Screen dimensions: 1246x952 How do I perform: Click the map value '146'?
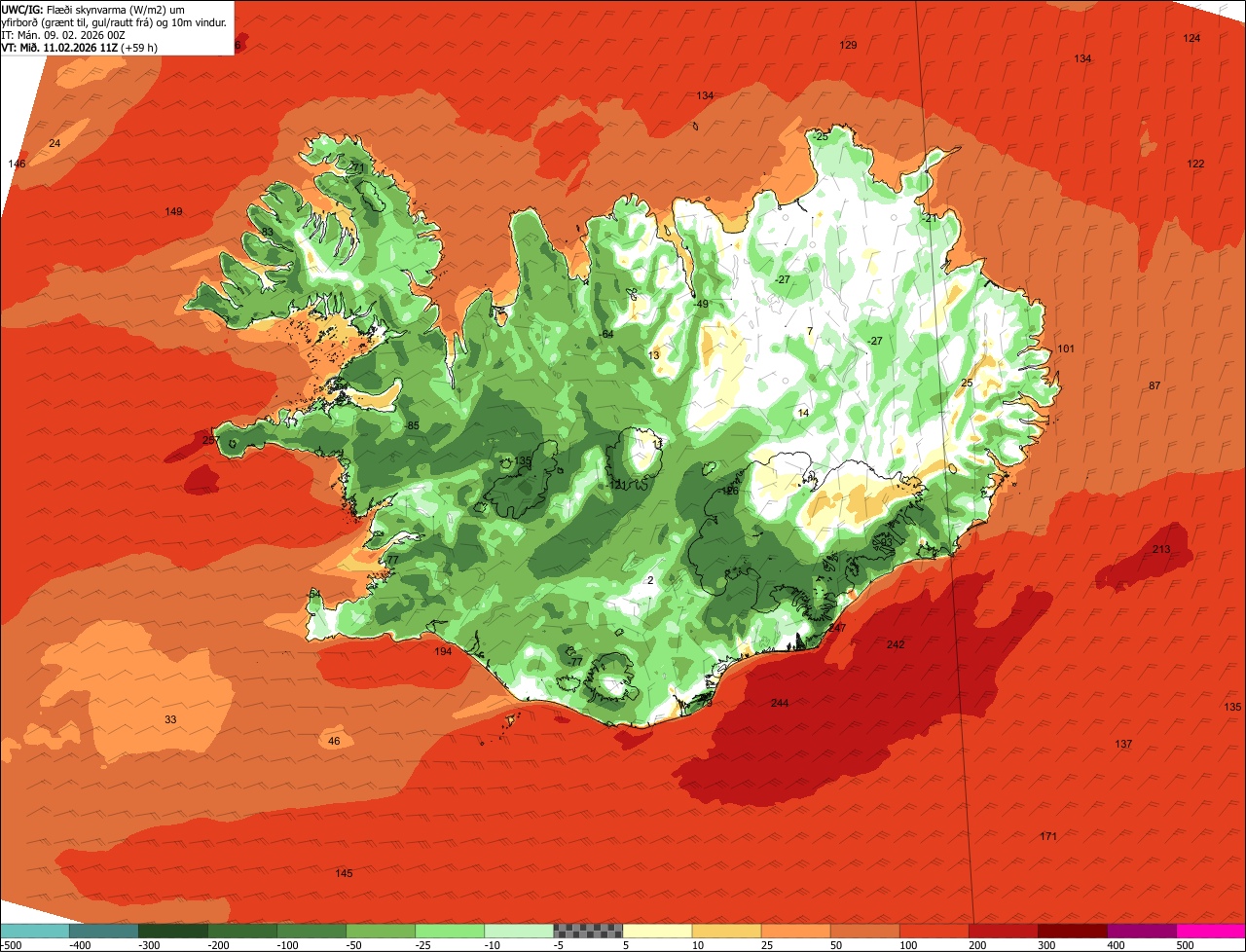(17, 164)
